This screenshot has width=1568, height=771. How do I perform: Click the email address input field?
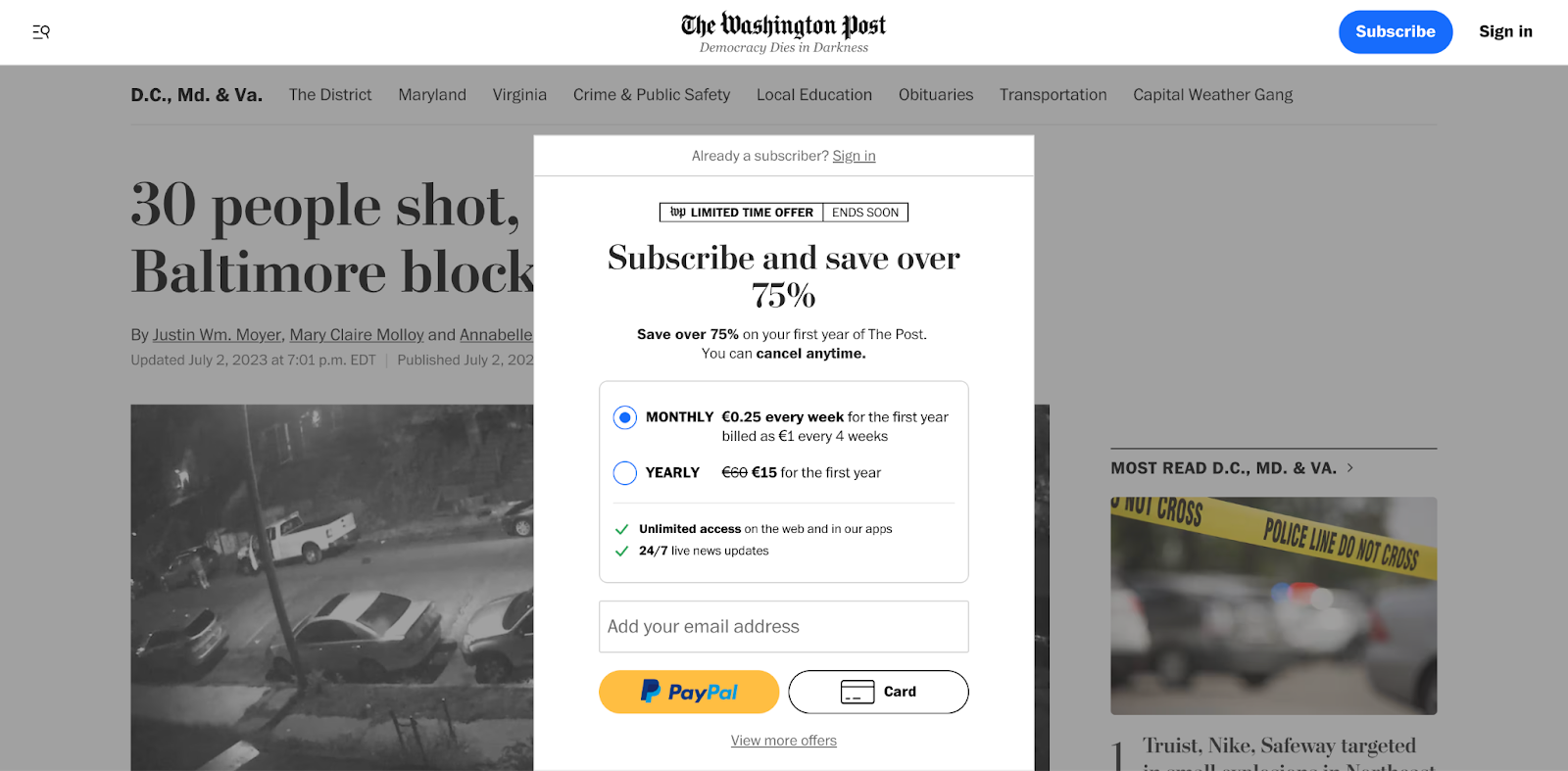[783, 626]
